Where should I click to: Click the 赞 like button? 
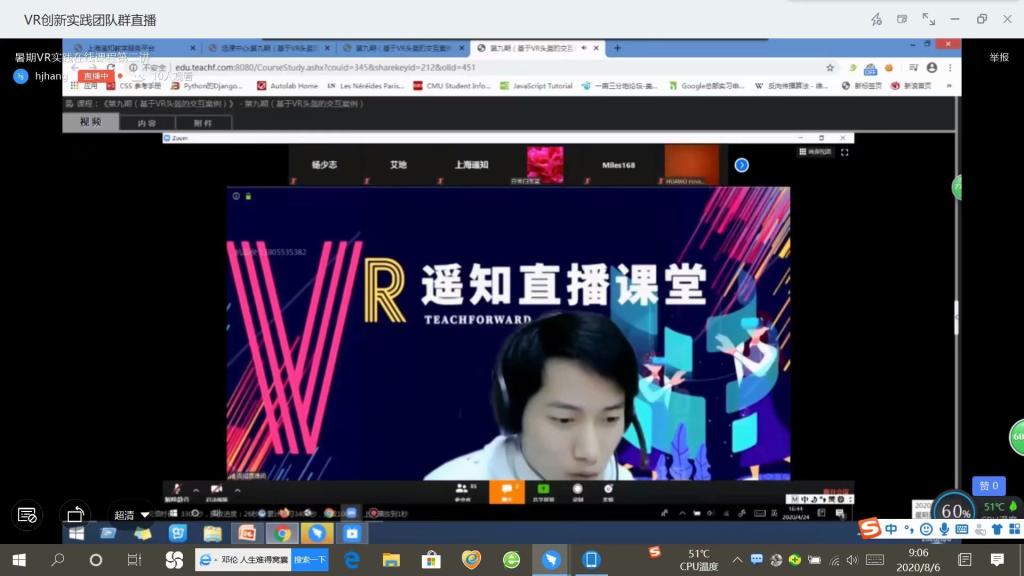click(989, 485)
